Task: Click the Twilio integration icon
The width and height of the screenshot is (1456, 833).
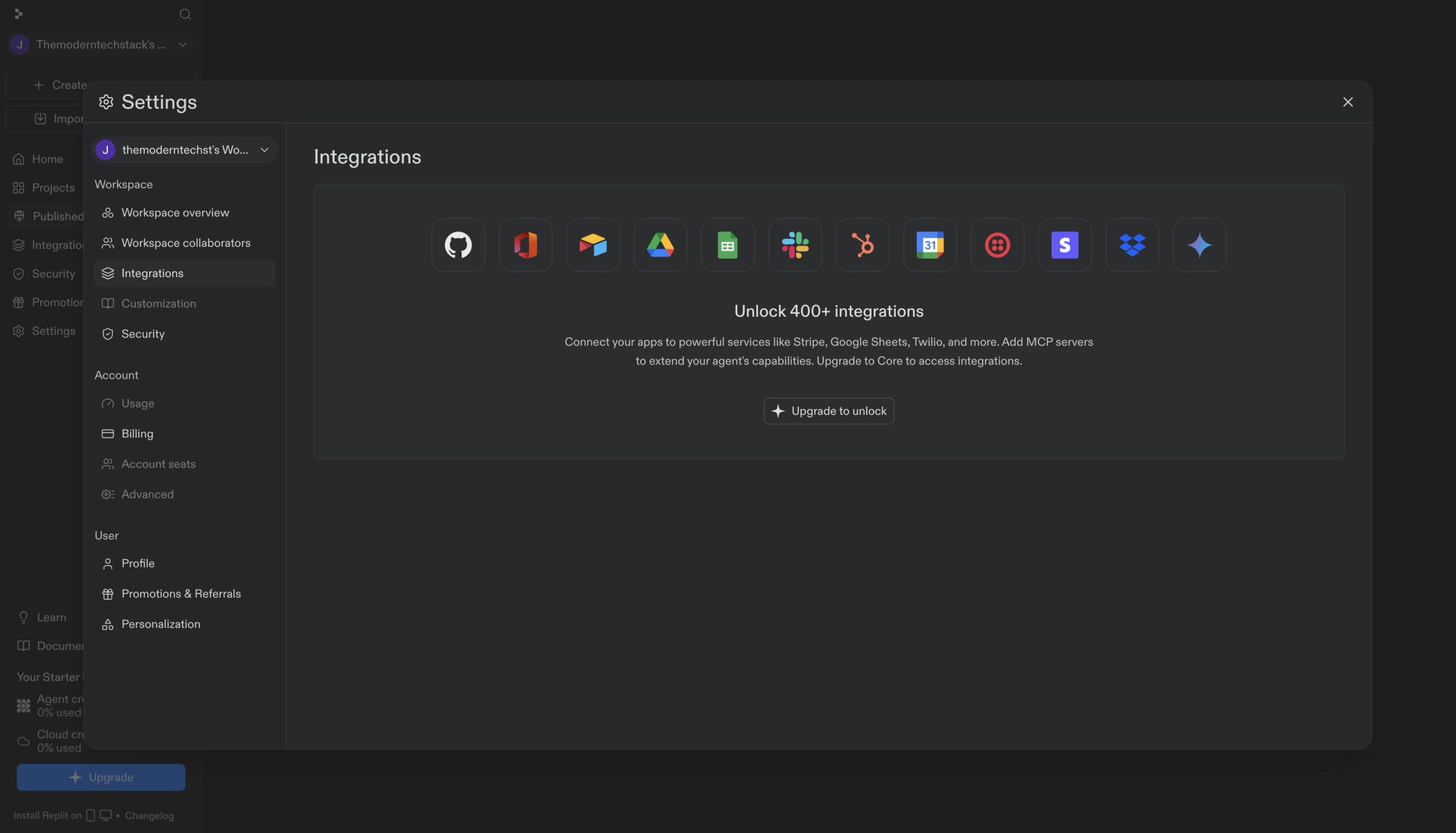Action: [x=998, y=245]
